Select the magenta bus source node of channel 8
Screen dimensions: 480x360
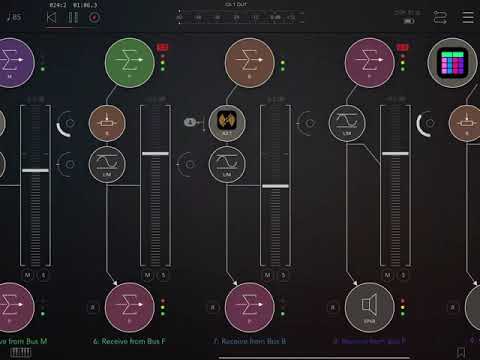369,63
